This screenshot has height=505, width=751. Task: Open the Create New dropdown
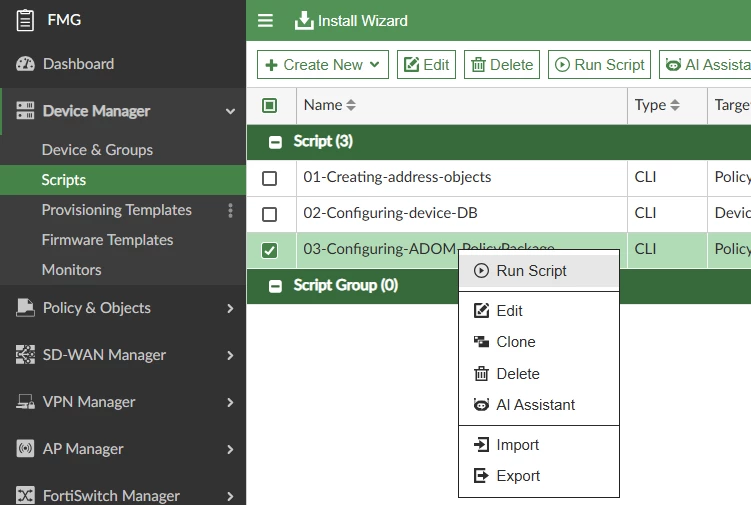[x=323, y=64]
